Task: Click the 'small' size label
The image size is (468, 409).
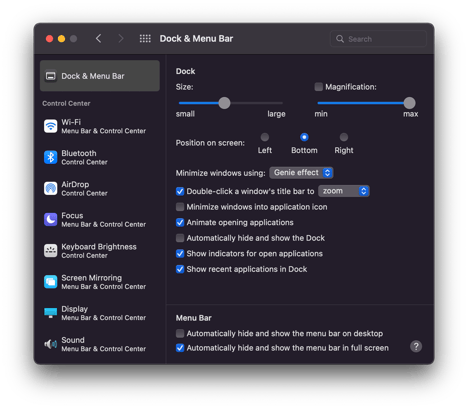Action: coord(185,114)
